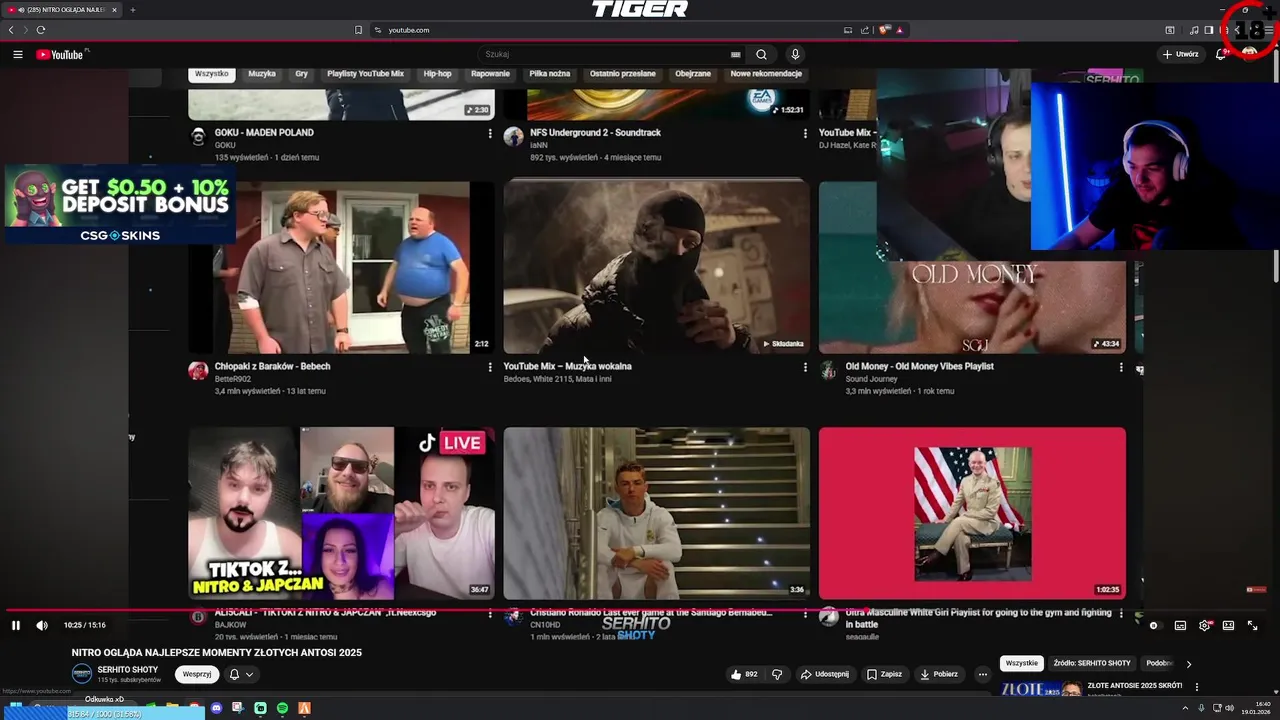Open options for Chłopaki z Baraków - Bebech
Image resolution: width=1280 pixels, height=720 pixels.
pos(490,367)
